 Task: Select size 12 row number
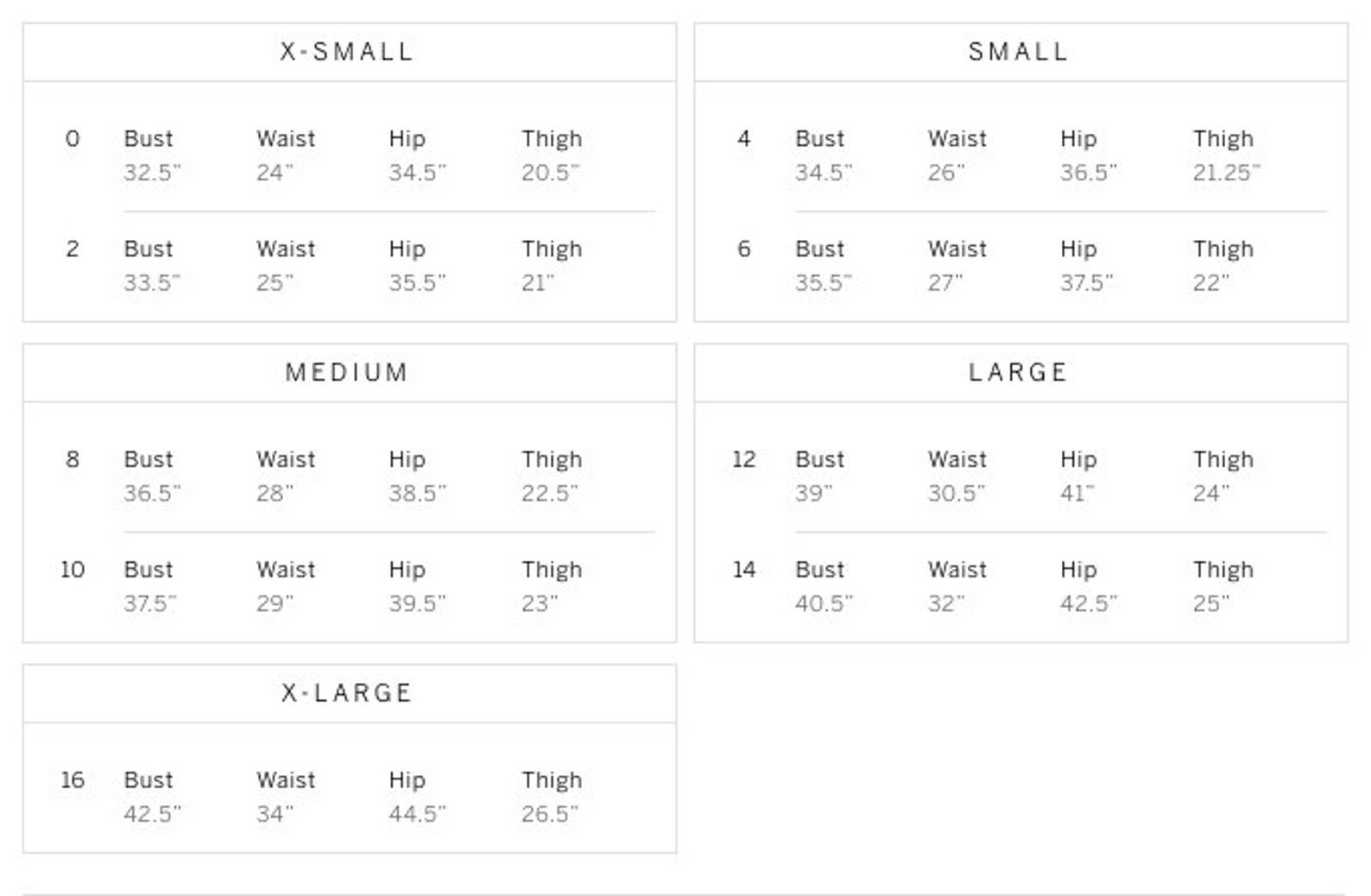coord(743,459)
